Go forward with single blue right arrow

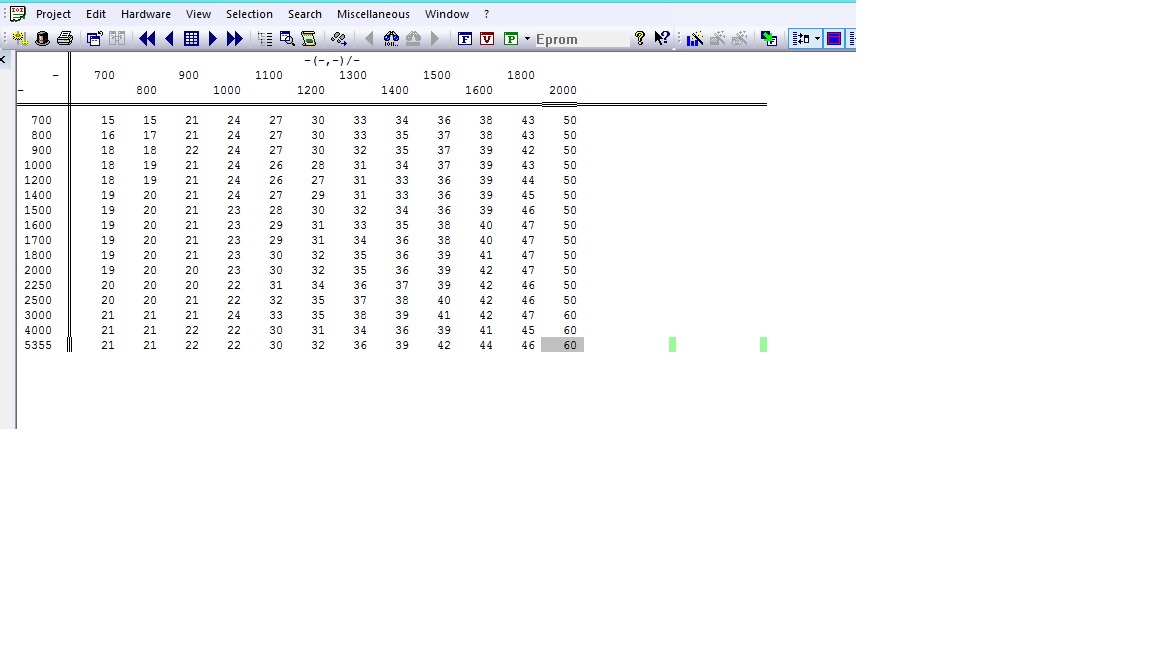pyautogui.click(x=213, y=39)
